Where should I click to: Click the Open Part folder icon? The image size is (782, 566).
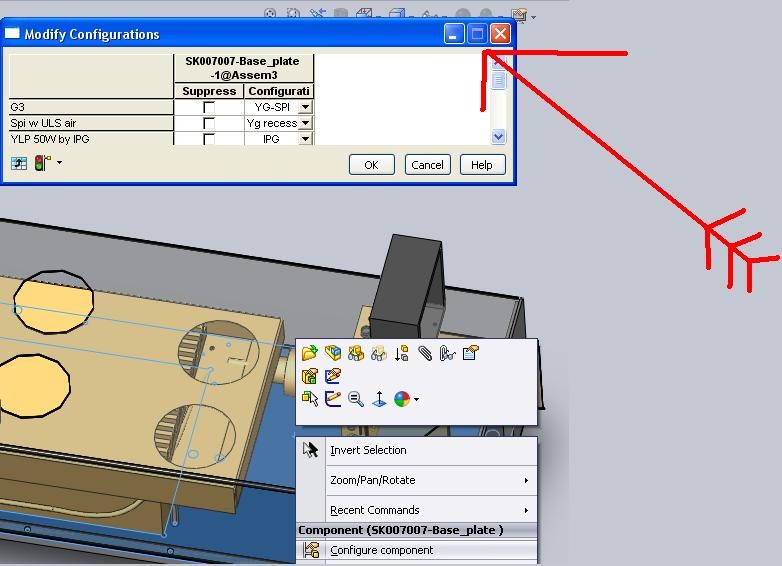coord(310,353)
